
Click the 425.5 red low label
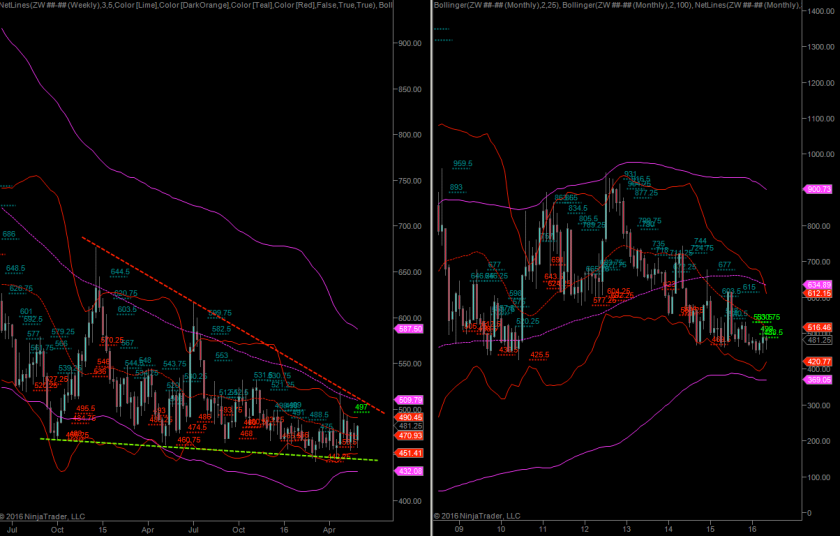click(x=540, y=354)
